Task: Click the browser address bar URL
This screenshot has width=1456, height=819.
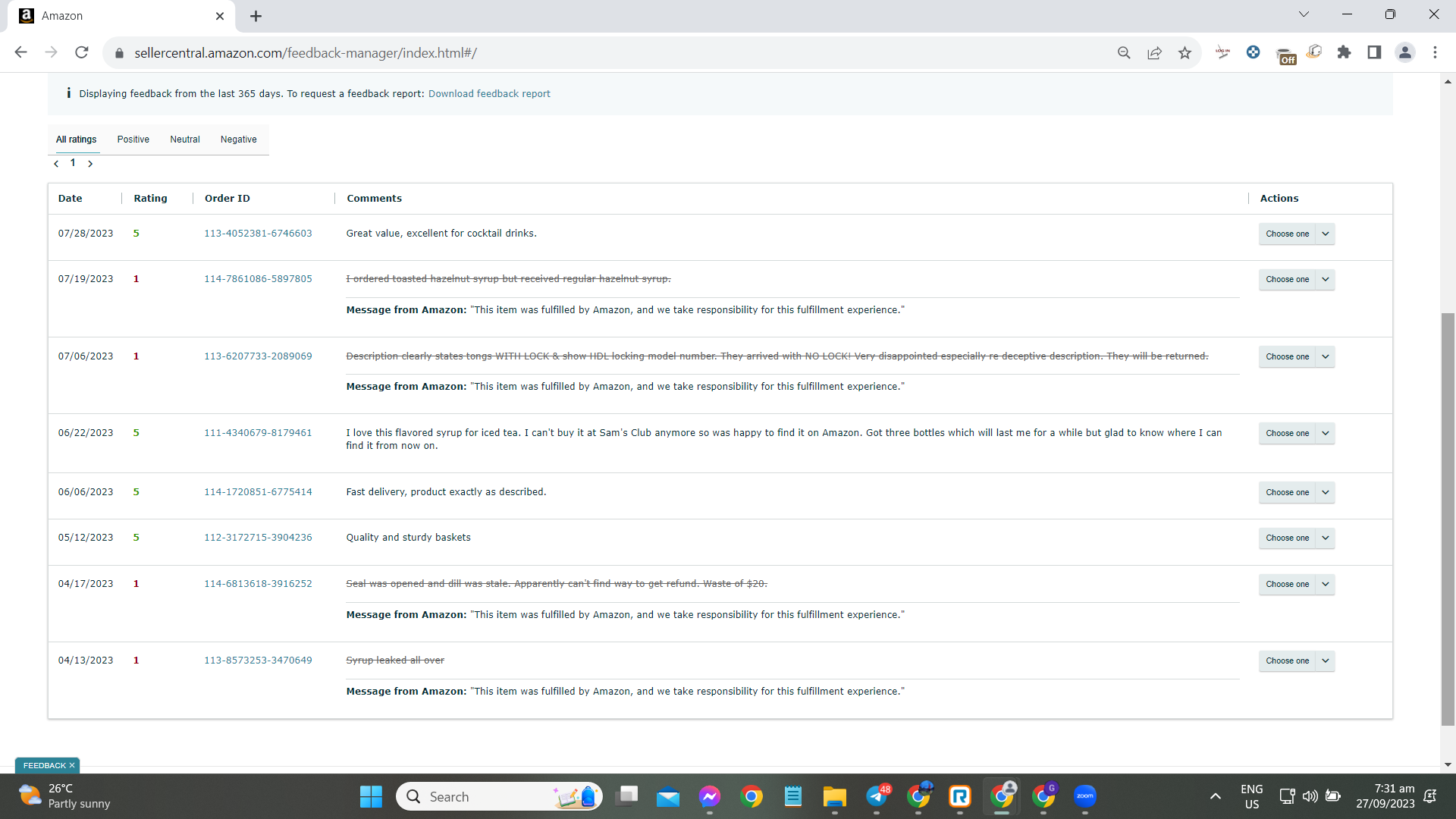Action: point(306,53)
